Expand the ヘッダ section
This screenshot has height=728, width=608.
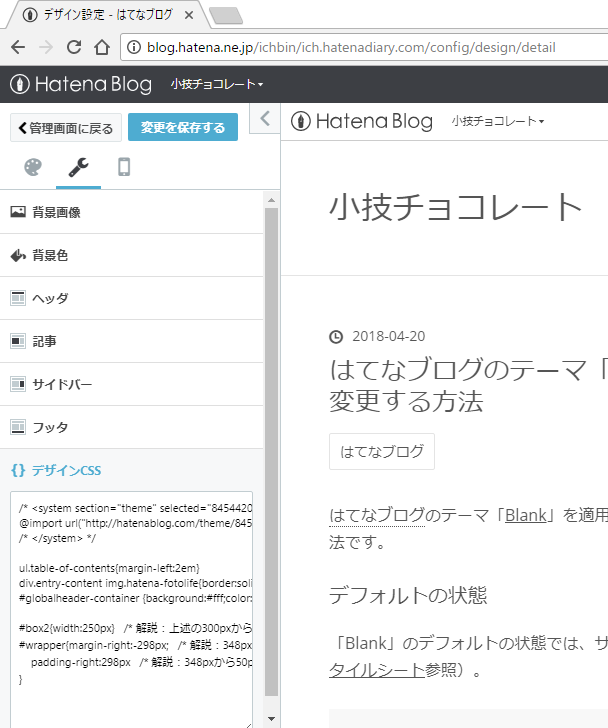[132, 298]
